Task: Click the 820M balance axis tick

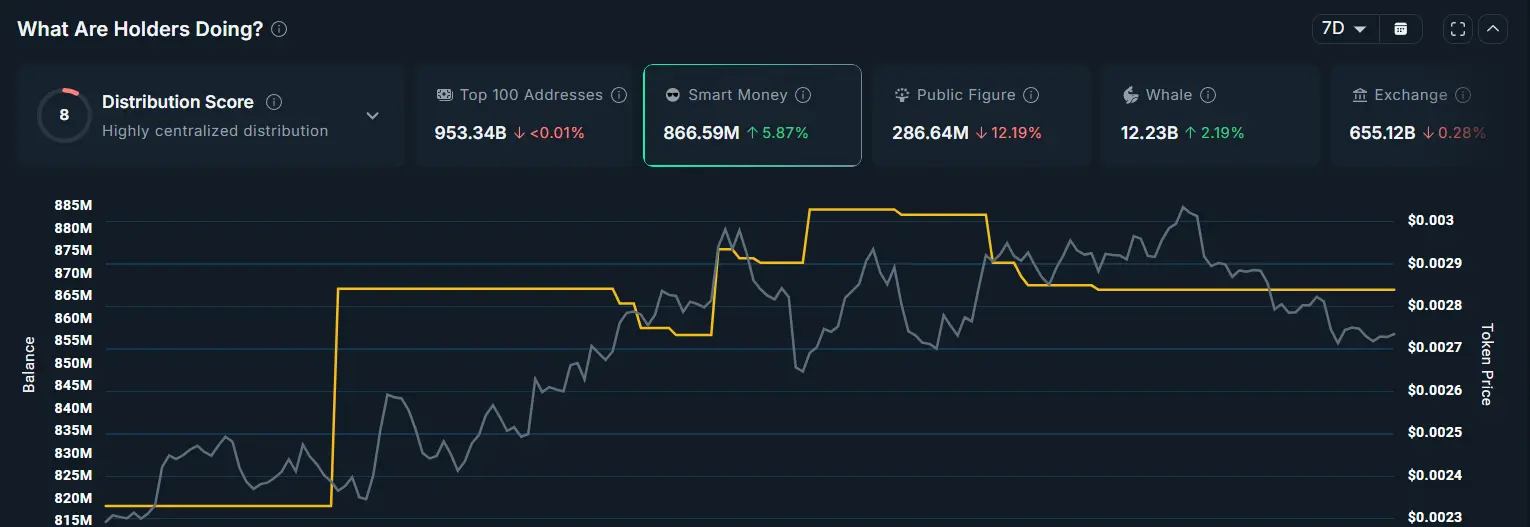Action: tap(74, 498)
